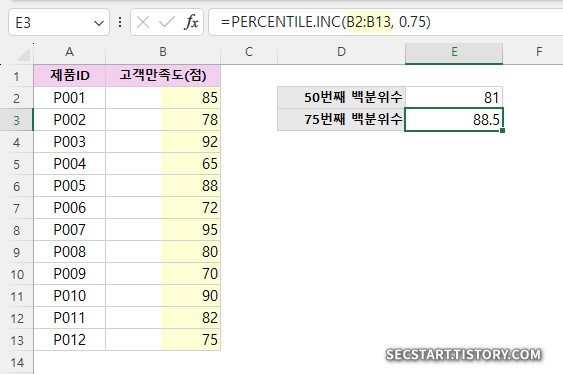Select score cell with value 82
Image resolution: width=563 pixels, height=374 pixels.
pyautogui.click(x=163, y=318)
